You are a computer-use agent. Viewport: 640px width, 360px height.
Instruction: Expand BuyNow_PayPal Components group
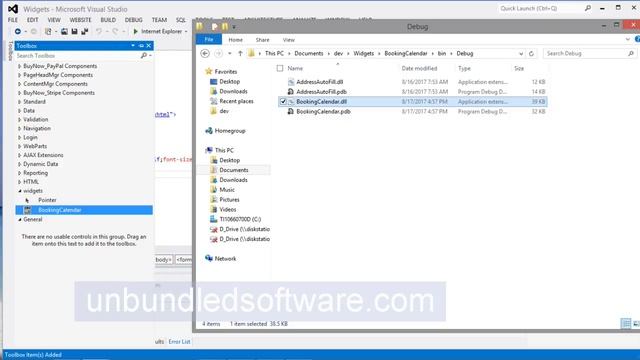[19, 66]
